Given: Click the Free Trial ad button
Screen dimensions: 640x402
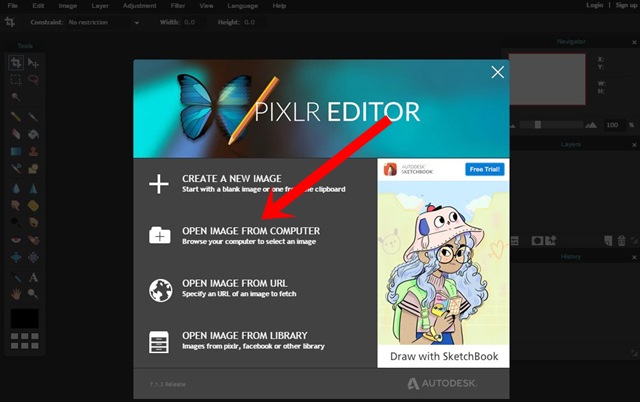Looking at the screenshot, I should point(484,169).
